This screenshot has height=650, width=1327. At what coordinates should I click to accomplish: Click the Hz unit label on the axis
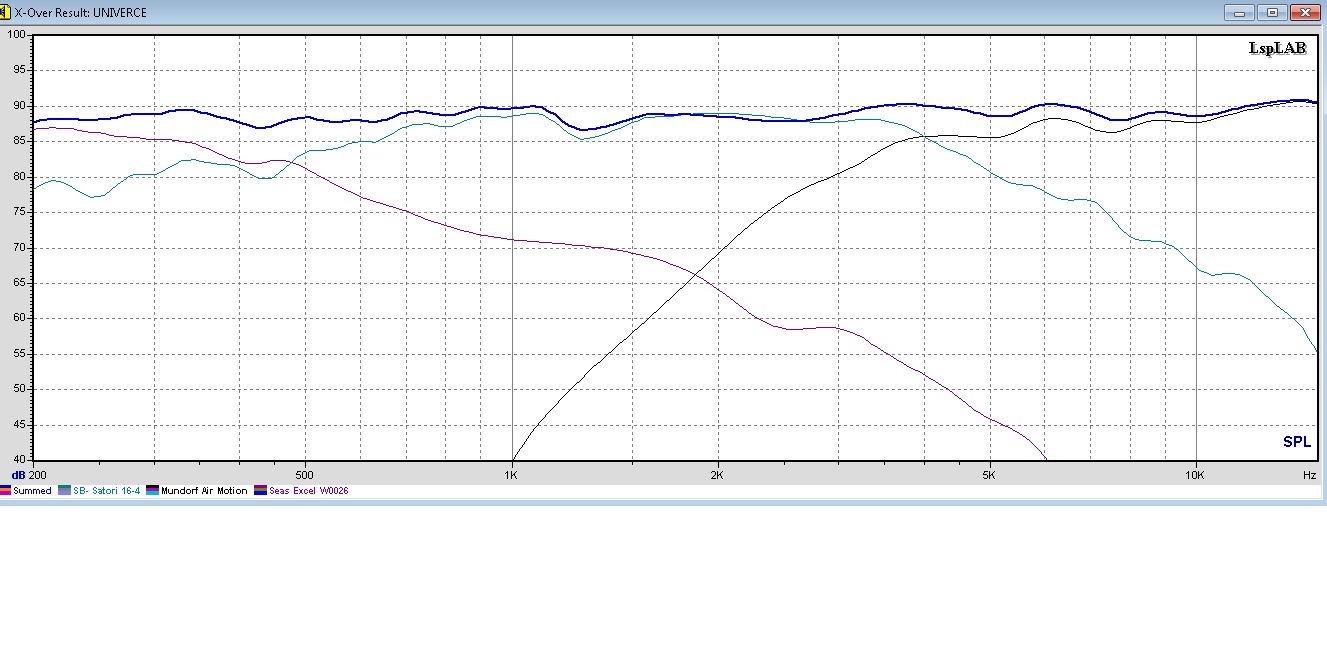pos(1309,475)
